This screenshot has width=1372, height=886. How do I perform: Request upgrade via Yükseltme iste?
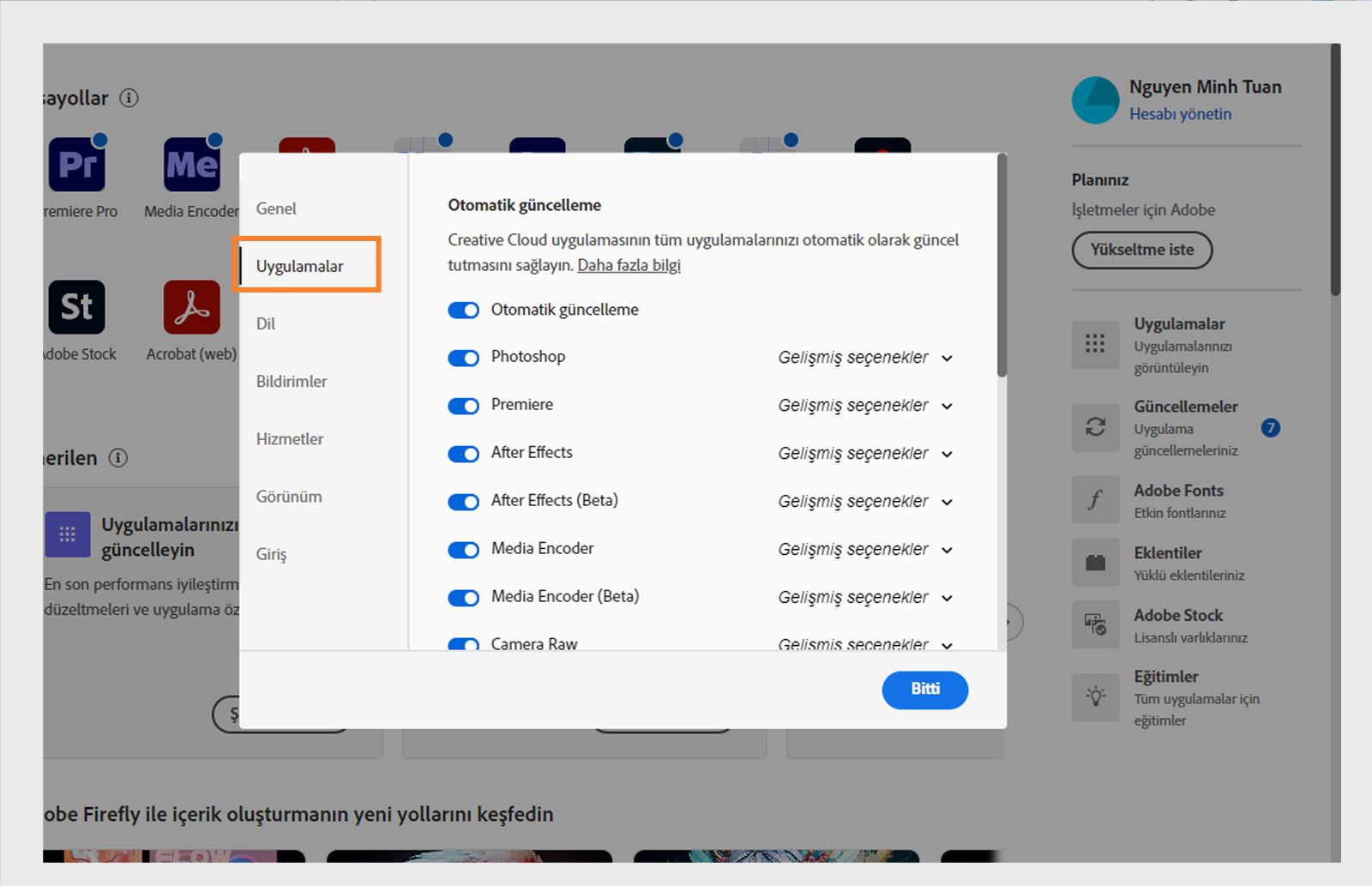[1141, 250]
